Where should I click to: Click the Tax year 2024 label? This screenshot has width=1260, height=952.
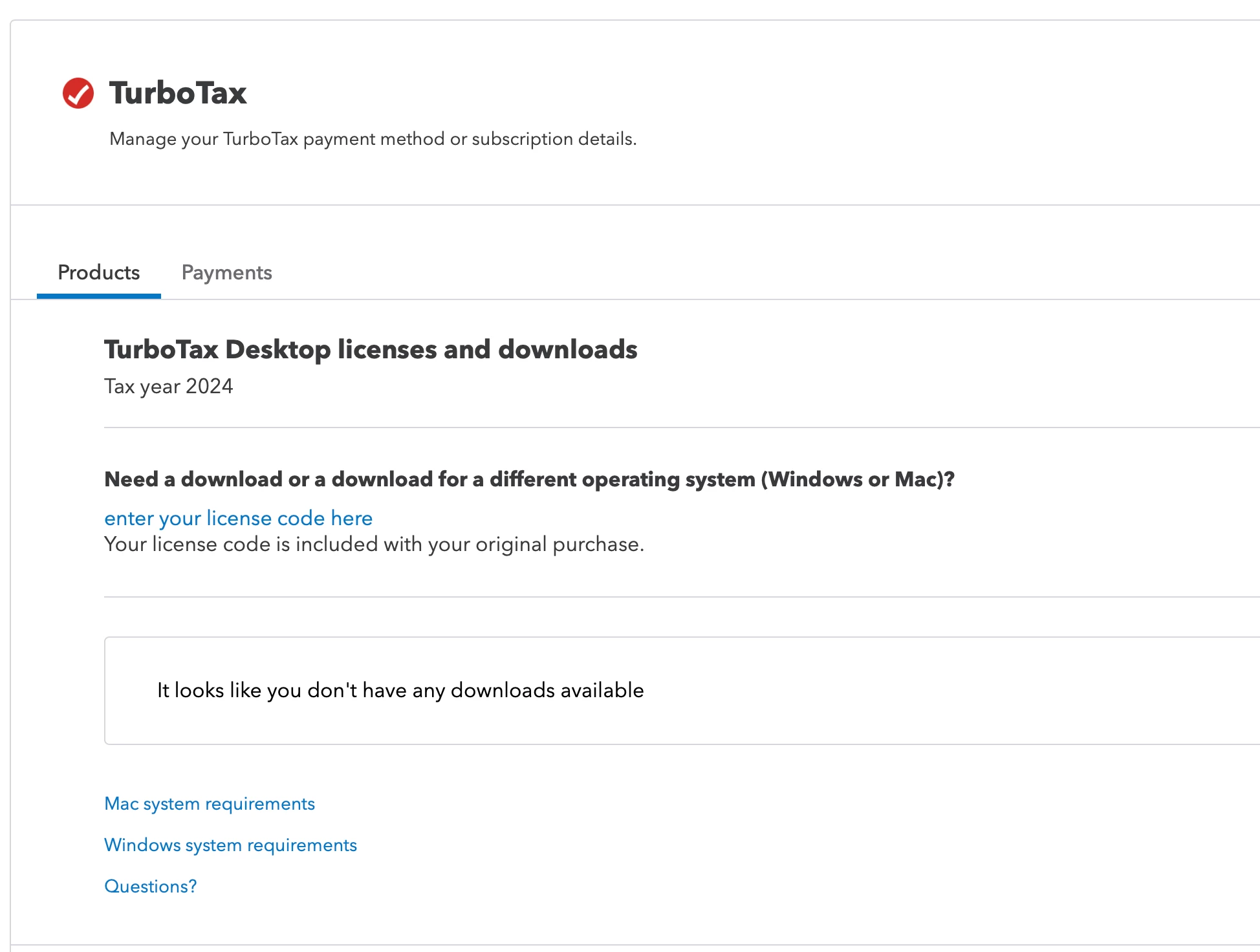point(168,387)
